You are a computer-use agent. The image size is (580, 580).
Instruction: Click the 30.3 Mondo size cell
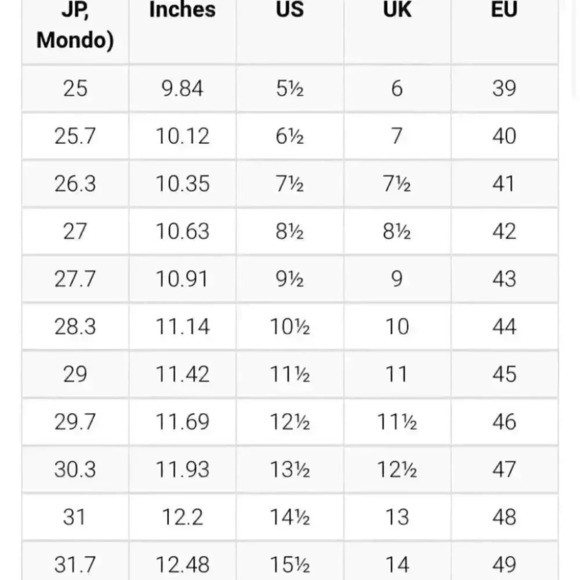pos(75,469)
